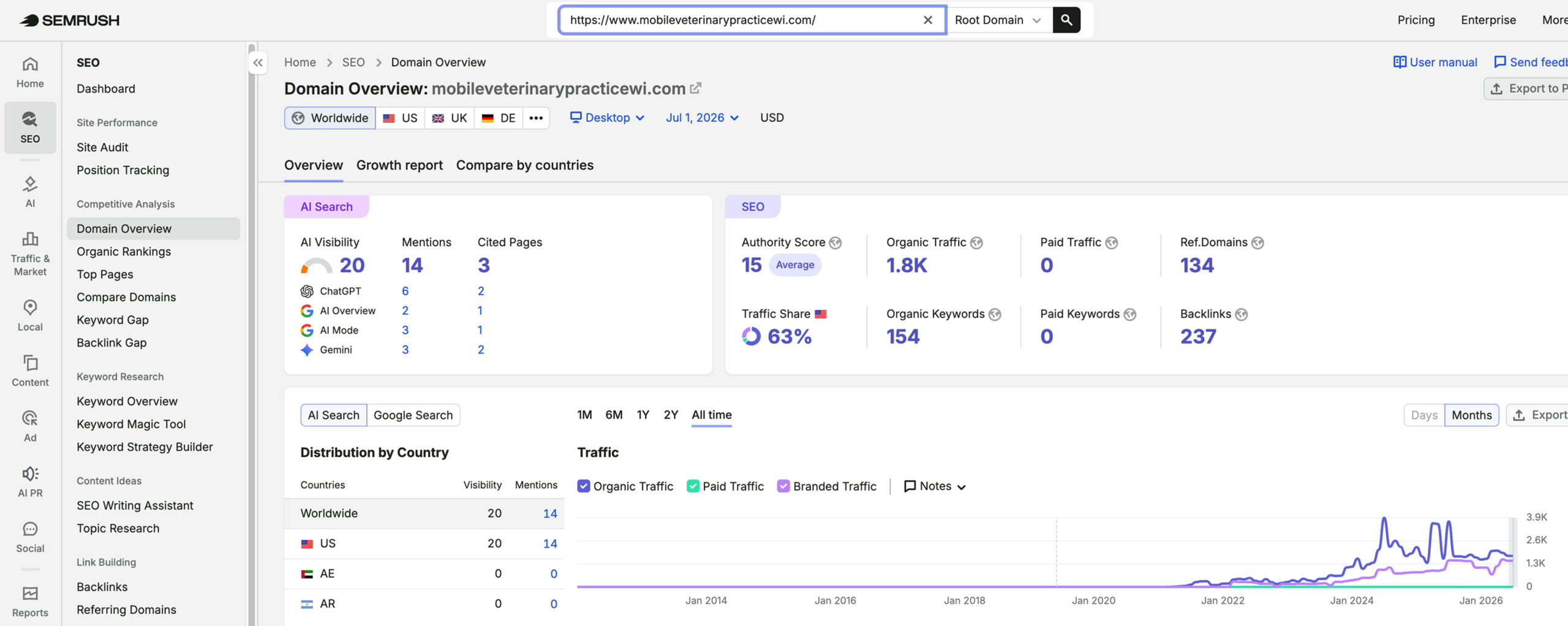Open Root Domain dropdown
The image size is (1568, 626).
999,20
